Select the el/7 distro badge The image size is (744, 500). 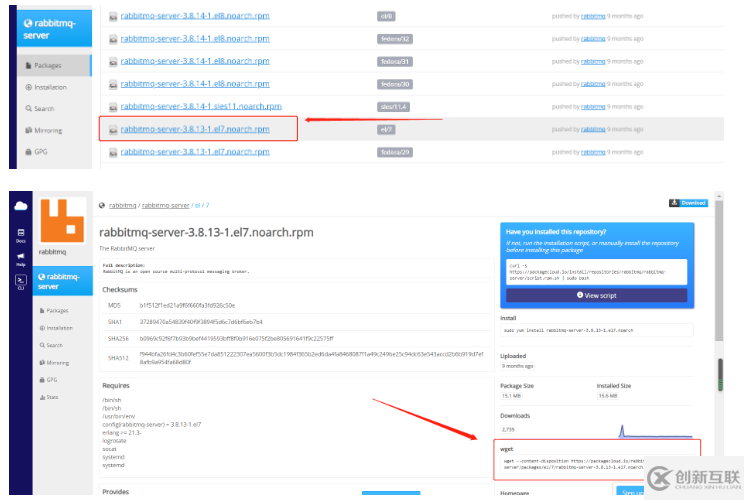pyautogui.click(x=386, y=130)
